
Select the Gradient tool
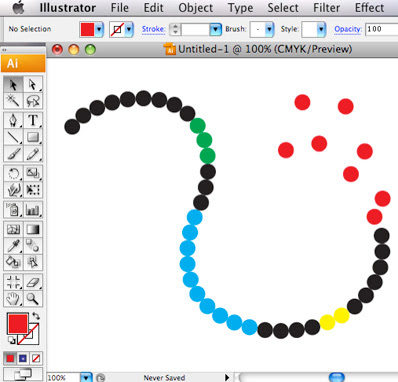click(33, 229)
